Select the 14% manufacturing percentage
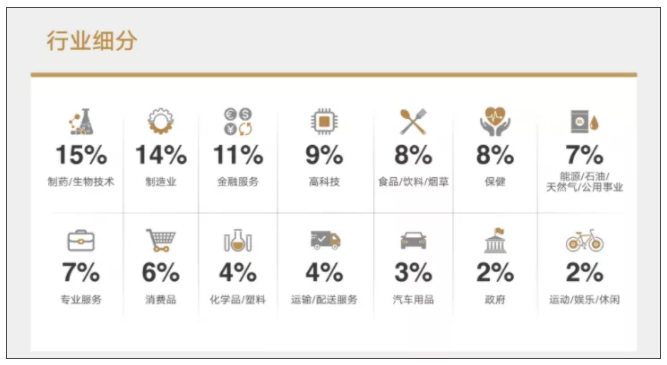The height and width of the screenshot is (365, 667). [x=161, y=155]
